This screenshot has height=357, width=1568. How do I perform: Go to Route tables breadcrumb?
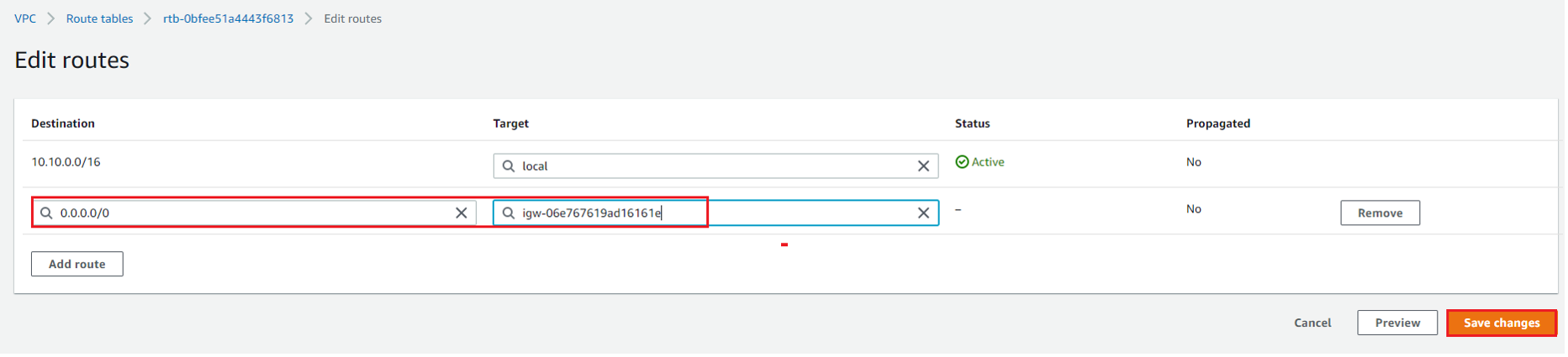pos(99,18)
